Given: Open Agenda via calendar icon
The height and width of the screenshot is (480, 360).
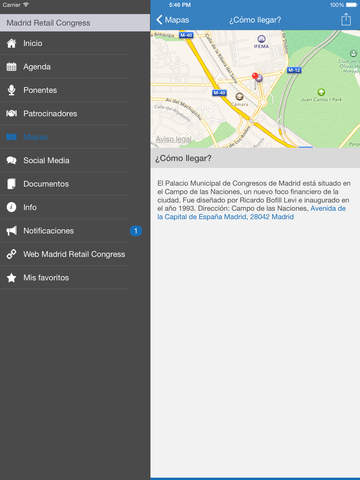Looking at the screenshot, I should pos(11,67).
